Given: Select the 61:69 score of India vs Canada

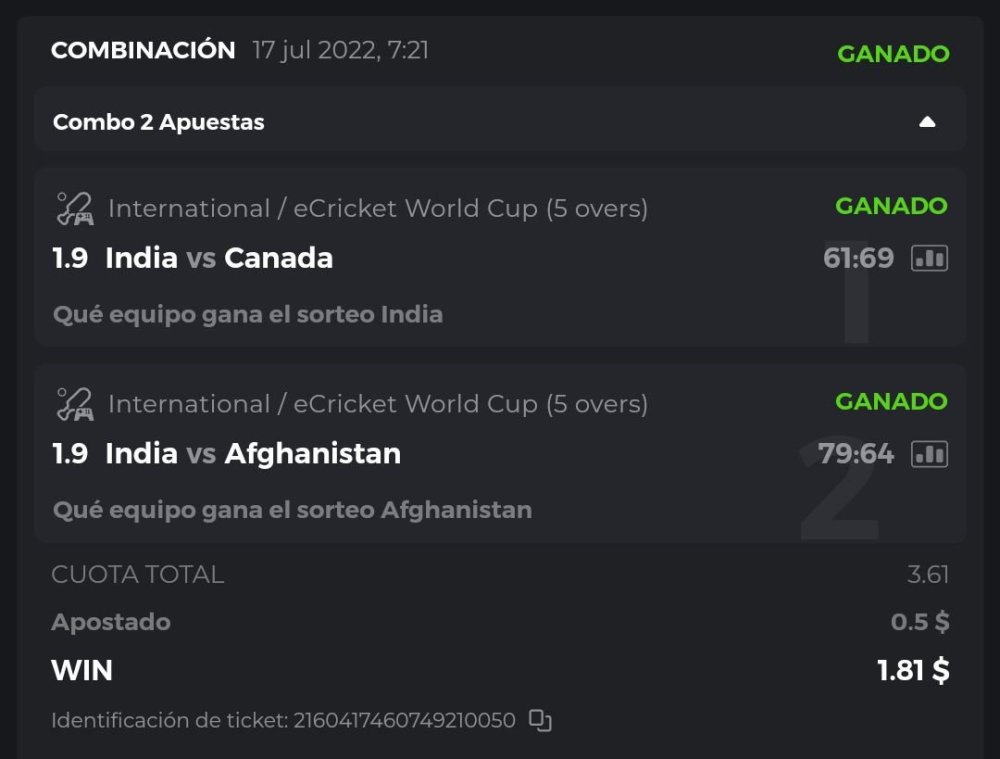Looking at the screenshot, I should [858, 259].
